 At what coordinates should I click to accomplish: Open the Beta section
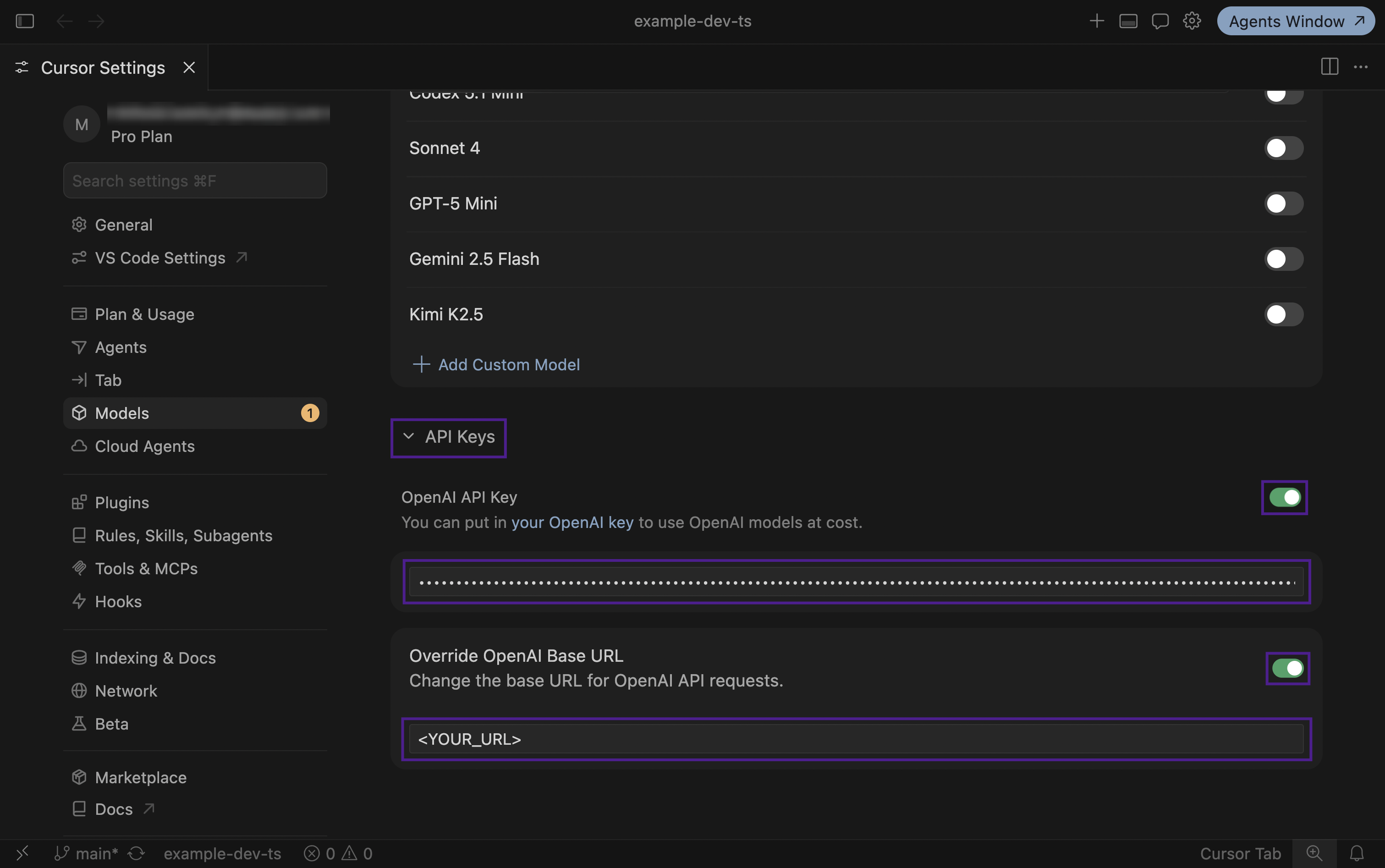[195, 724]
